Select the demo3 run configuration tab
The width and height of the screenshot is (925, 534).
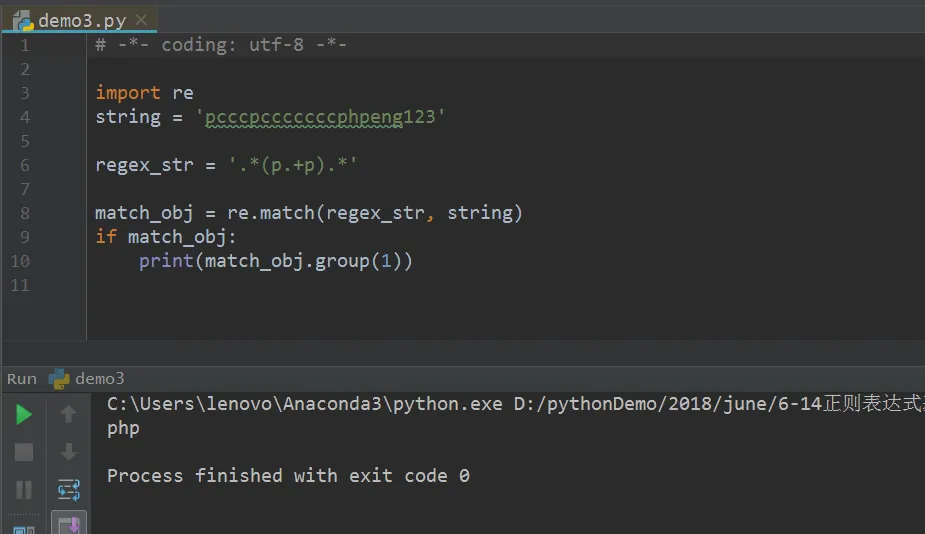(x=87, y=378)
